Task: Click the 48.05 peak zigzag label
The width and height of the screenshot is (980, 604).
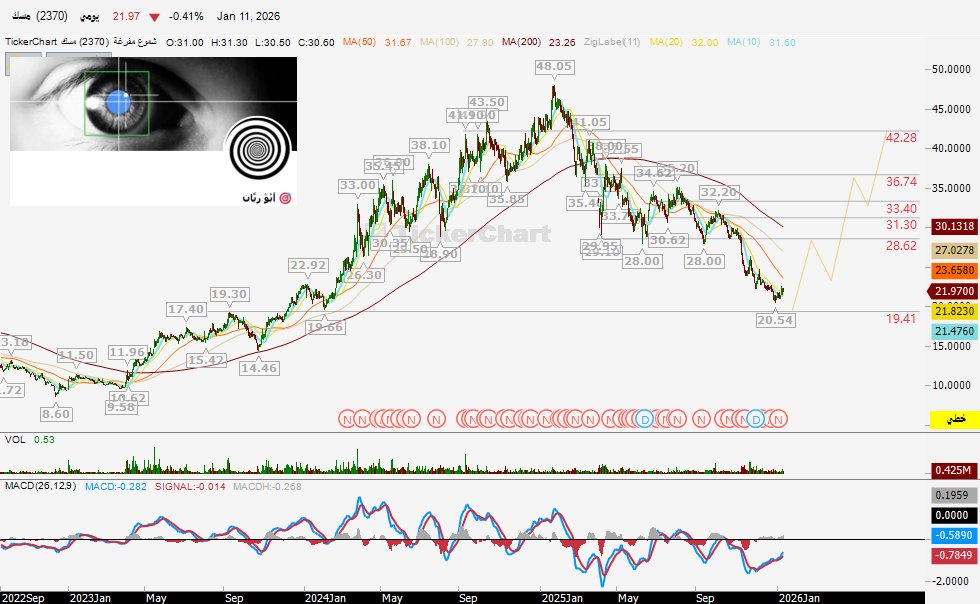Action: (554, 66)
